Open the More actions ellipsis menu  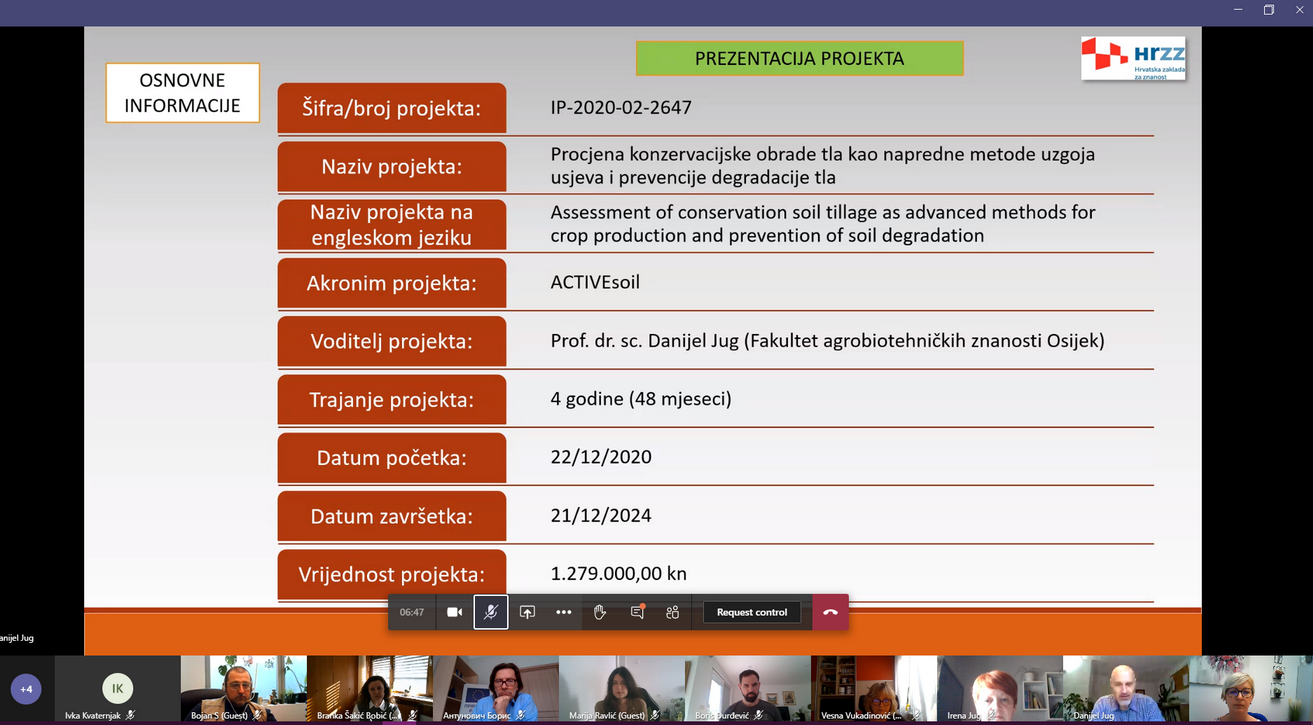(x=564, y=612)
